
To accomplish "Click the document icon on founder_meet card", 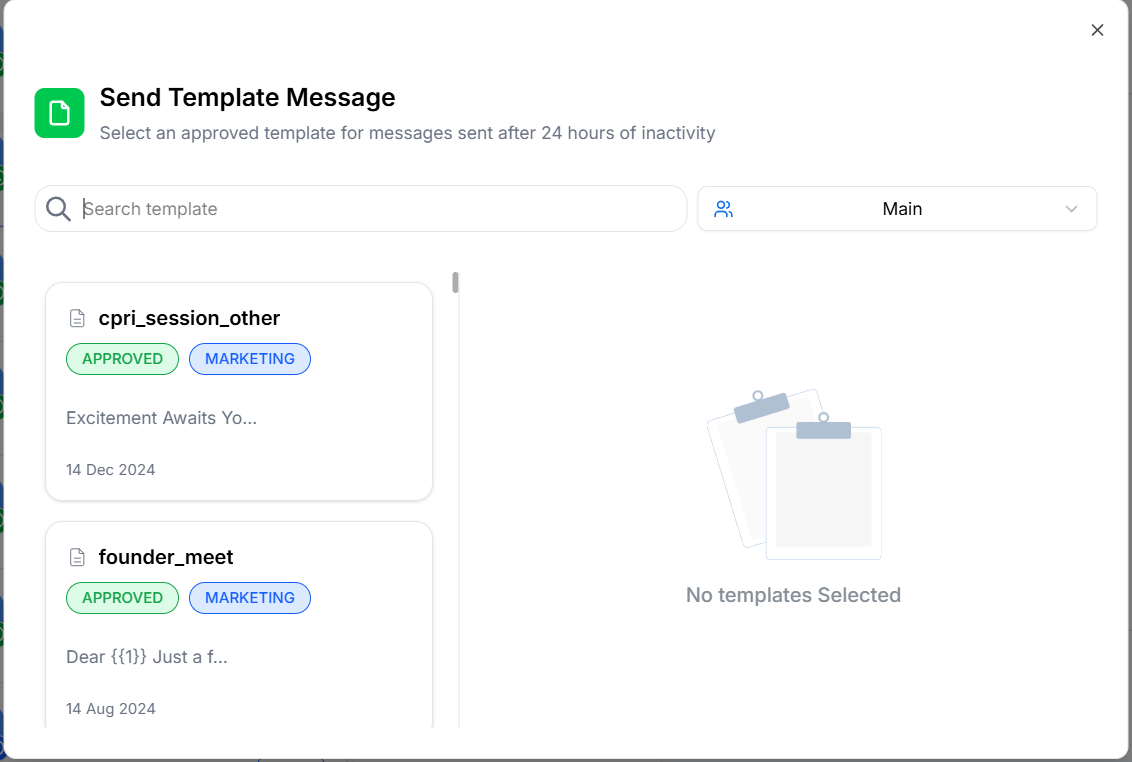I will tap(77, 556).
